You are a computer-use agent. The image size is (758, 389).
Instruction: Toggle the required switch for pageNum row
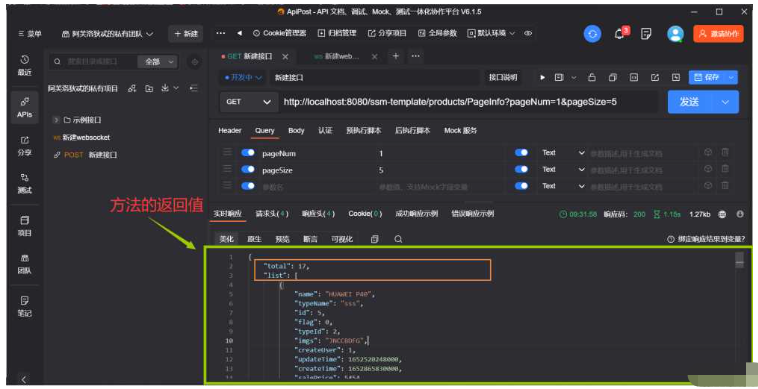click(x=521, y=153)
